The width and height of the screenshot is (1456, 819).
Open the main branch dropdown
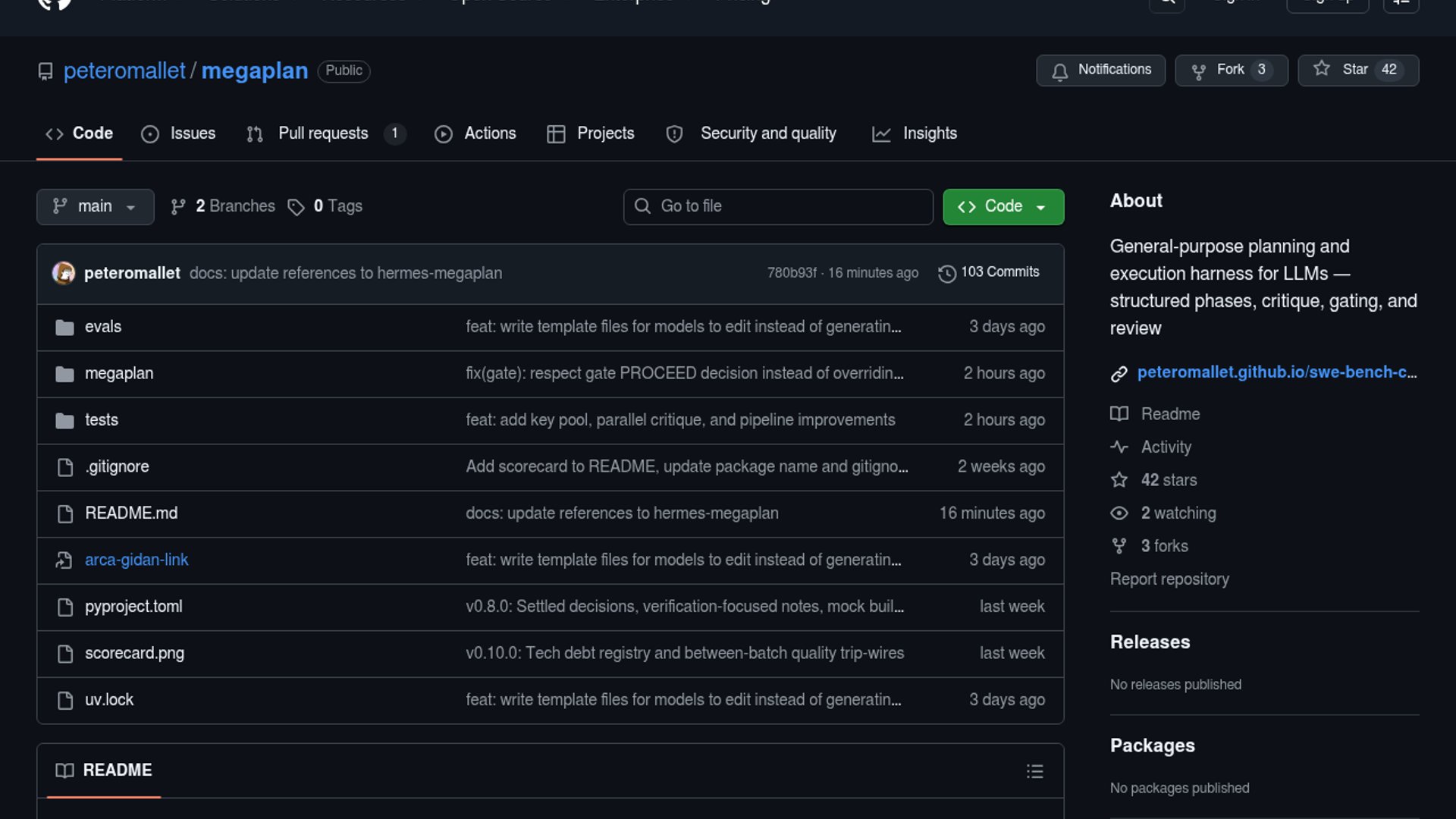tap(95, 206)
